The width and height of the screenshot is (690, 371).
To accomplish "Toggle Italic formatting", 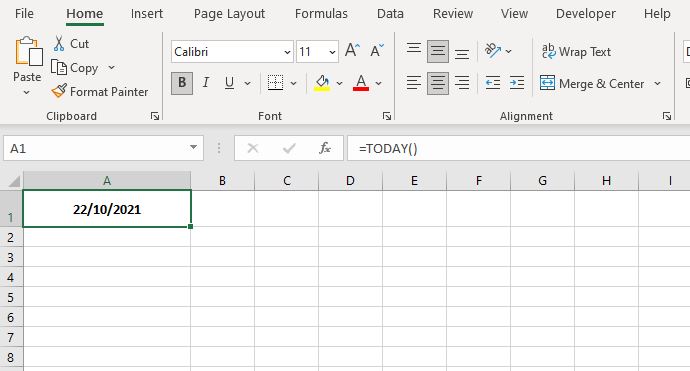I will coord(206,83).
